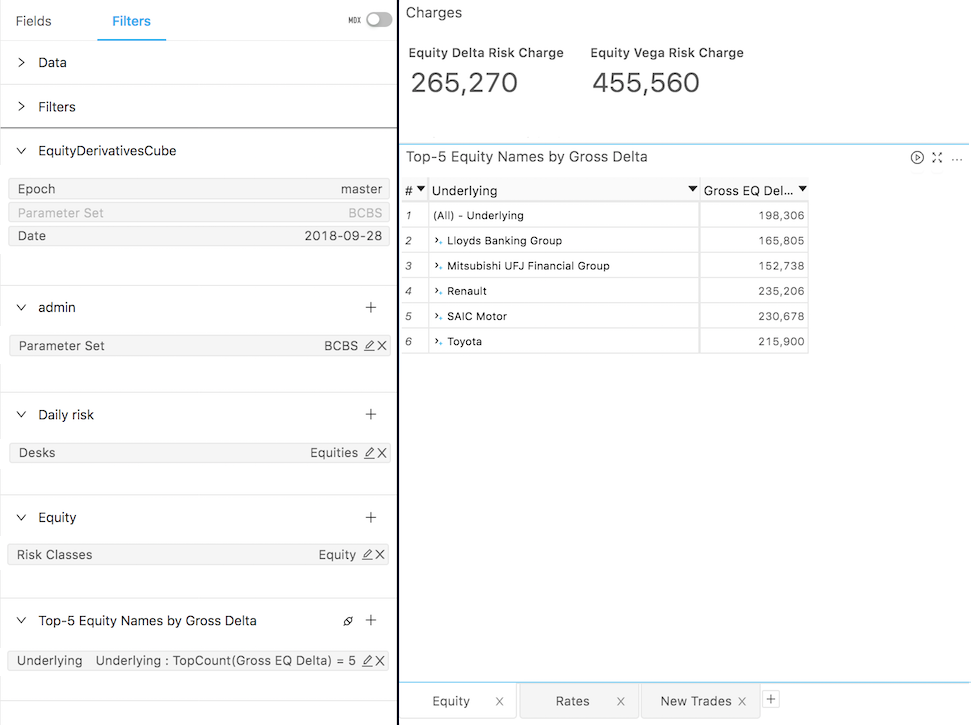Collapse the EquityDerivativesCube section

pyautogui.click(x=22, y=151)
